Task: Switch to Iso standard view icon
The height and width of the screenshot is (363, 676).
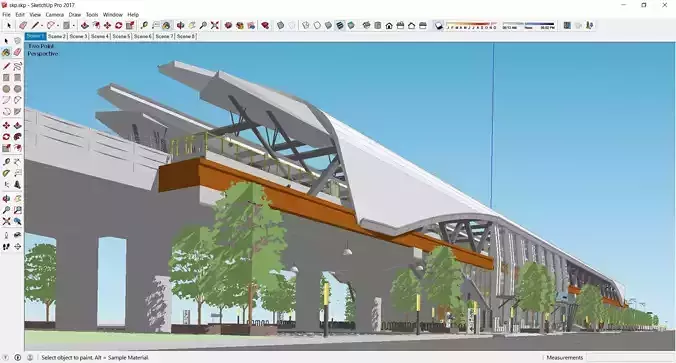Action: pos(366,25)
